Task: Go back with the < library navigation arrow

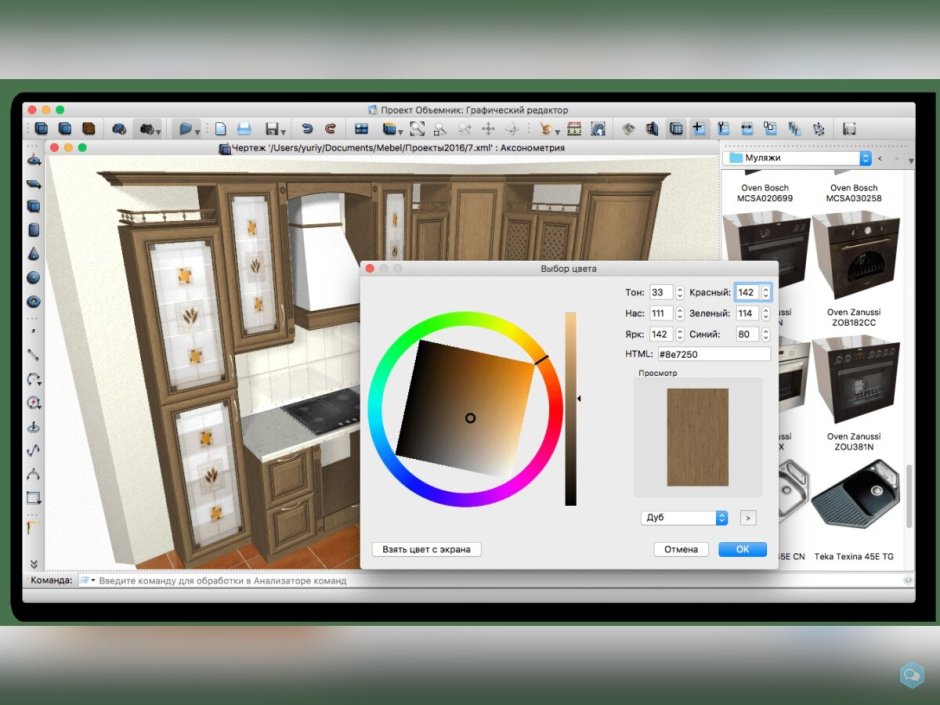Action: coord(880,158)
